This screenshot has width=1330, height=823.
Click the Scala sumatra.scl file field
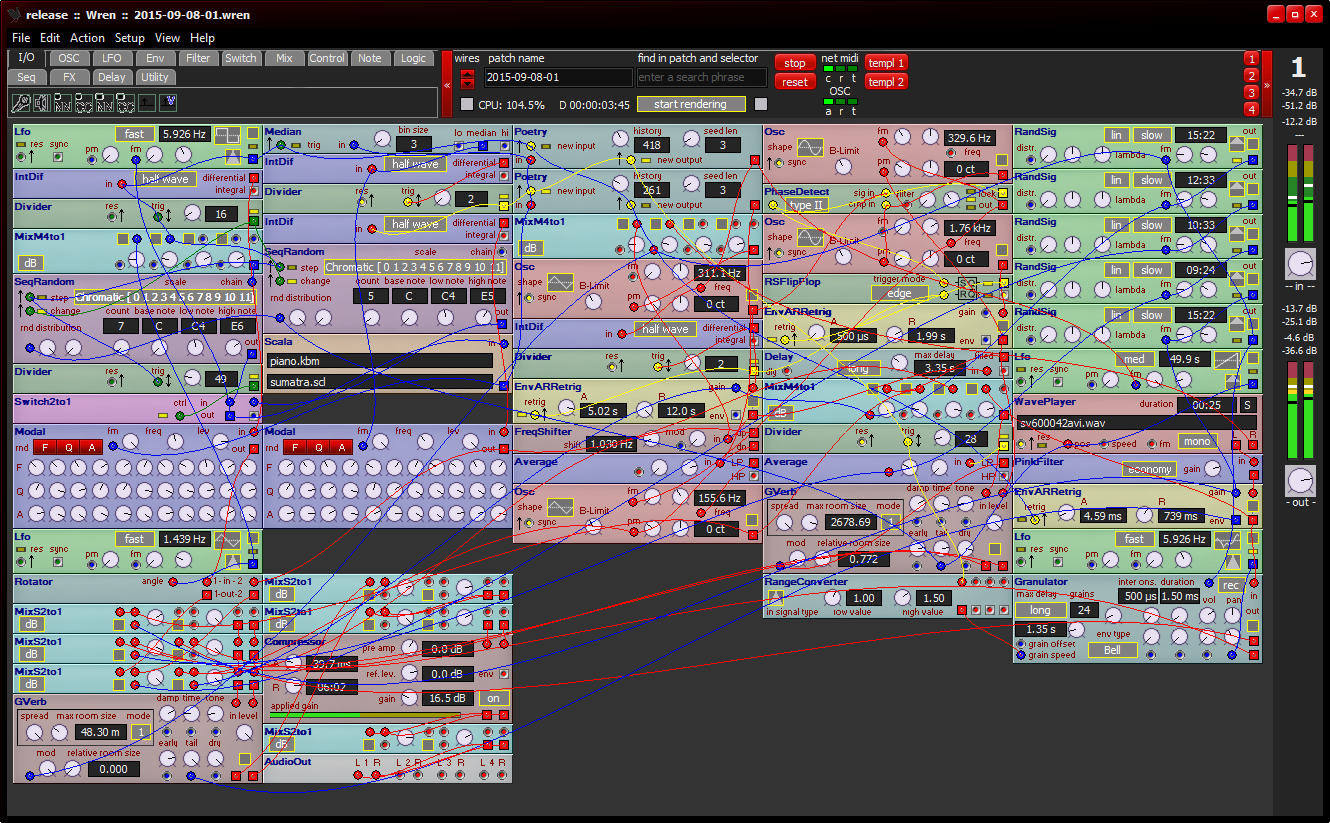pos(380,382)
